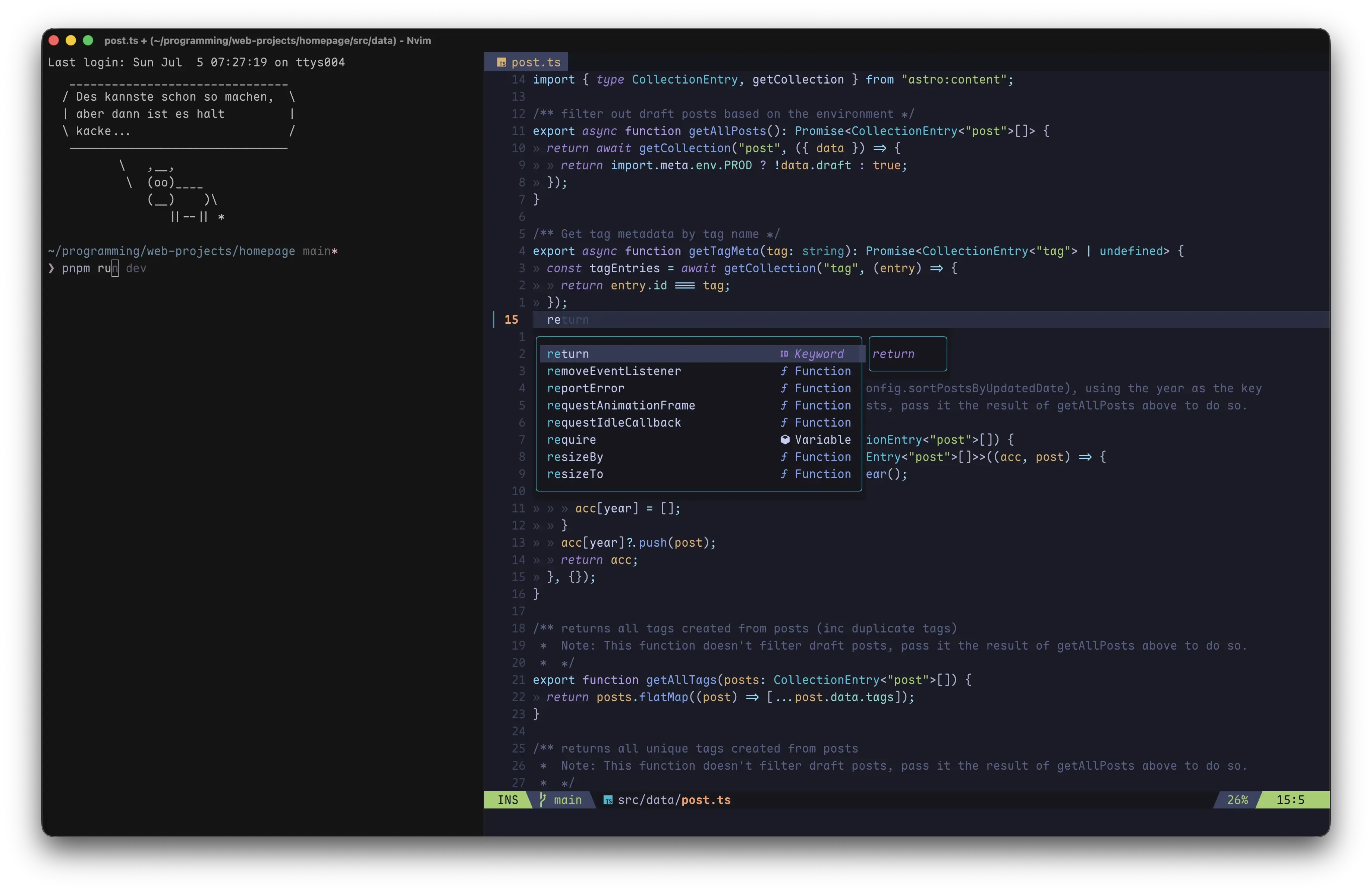Image resolution: width=1372 pixels, height=892 pixels.
Task: Minimize the window with yellow button
Action: tap(71, 40)
